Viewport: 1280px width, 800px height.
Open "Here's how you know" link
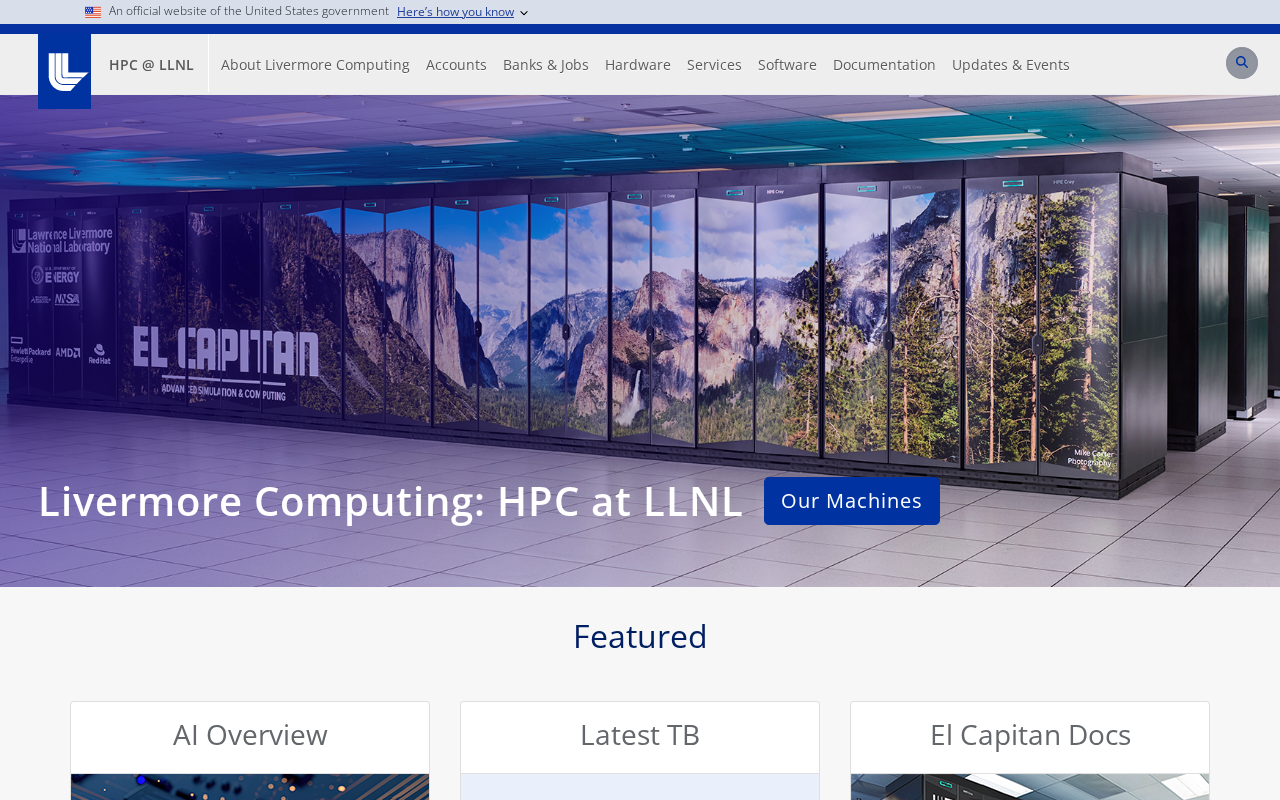click(x=455, y=12)
